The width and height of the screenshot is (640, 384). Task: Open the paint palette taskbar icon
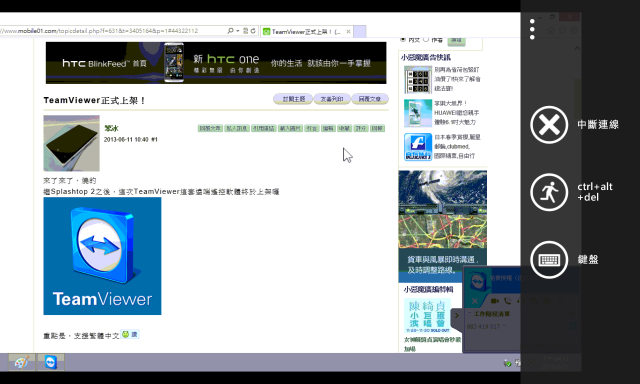tap(21, 362)
